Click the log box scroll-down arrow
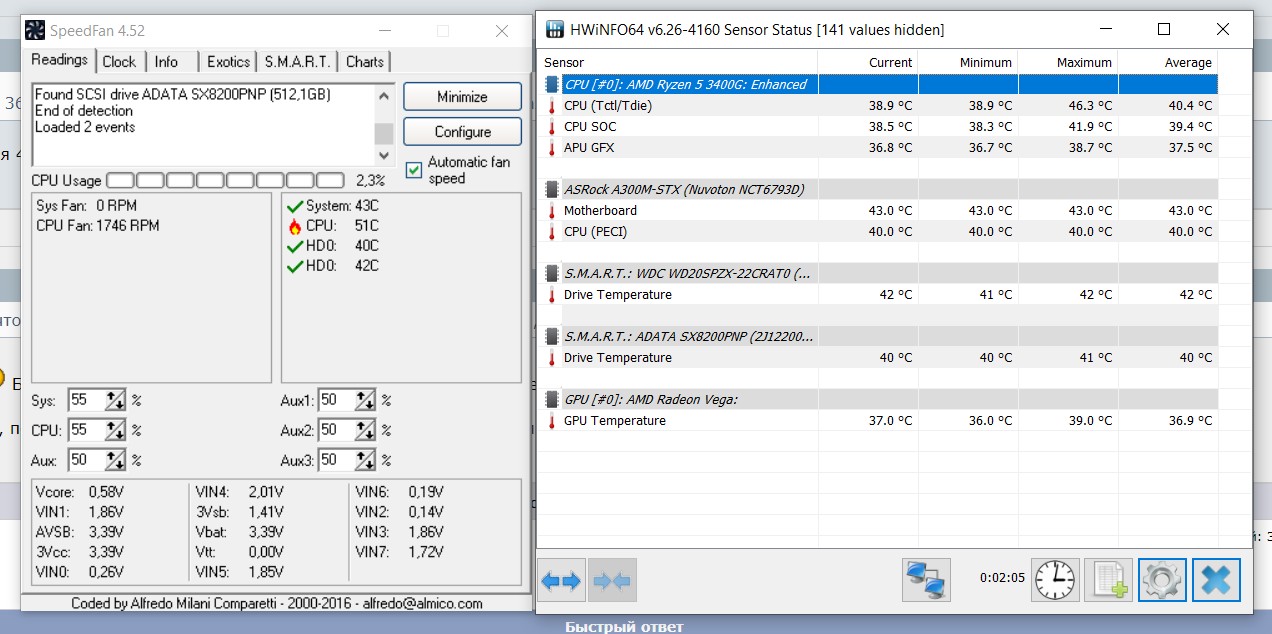The height and width of the screenshot is (634, 1272). tap(384, 155)
